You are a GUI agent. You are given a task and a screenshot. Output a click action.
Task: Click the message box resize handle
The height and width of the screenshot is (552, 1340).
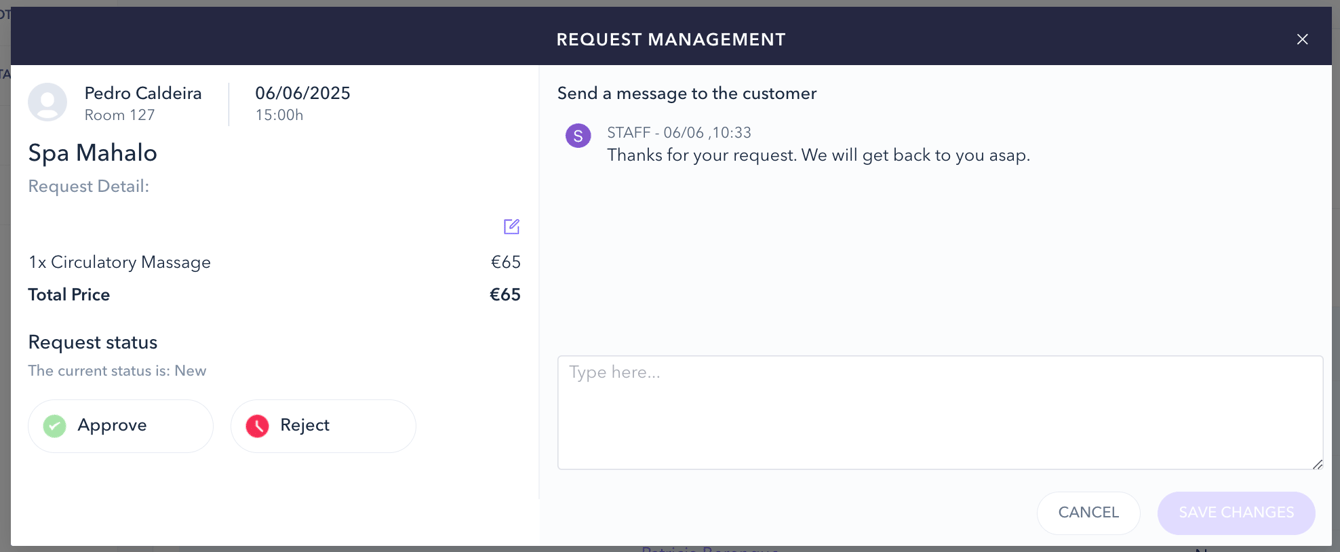[x=1317, y=463]
